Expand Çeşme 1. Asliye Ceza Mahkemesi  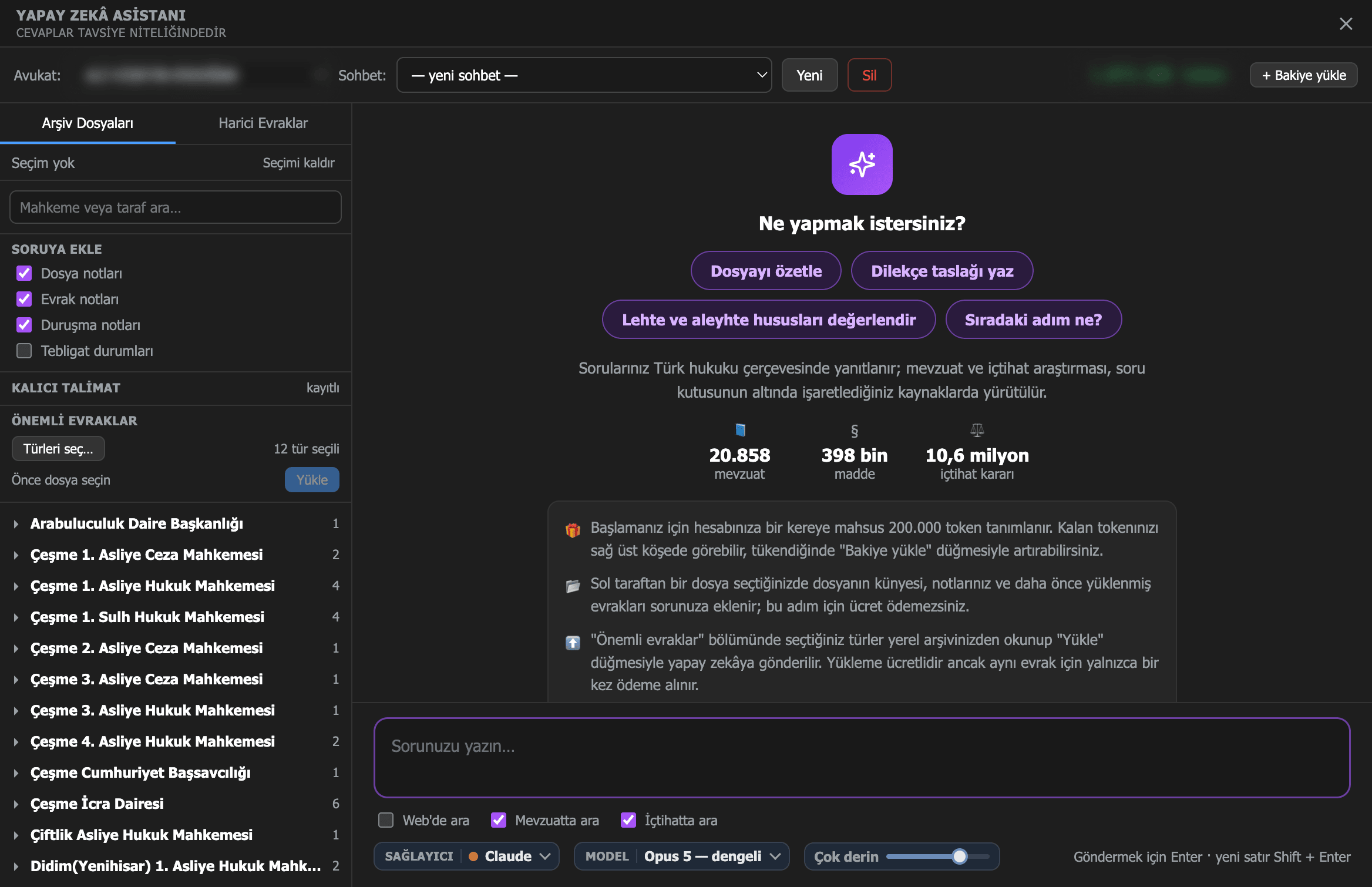click(16, 555)
